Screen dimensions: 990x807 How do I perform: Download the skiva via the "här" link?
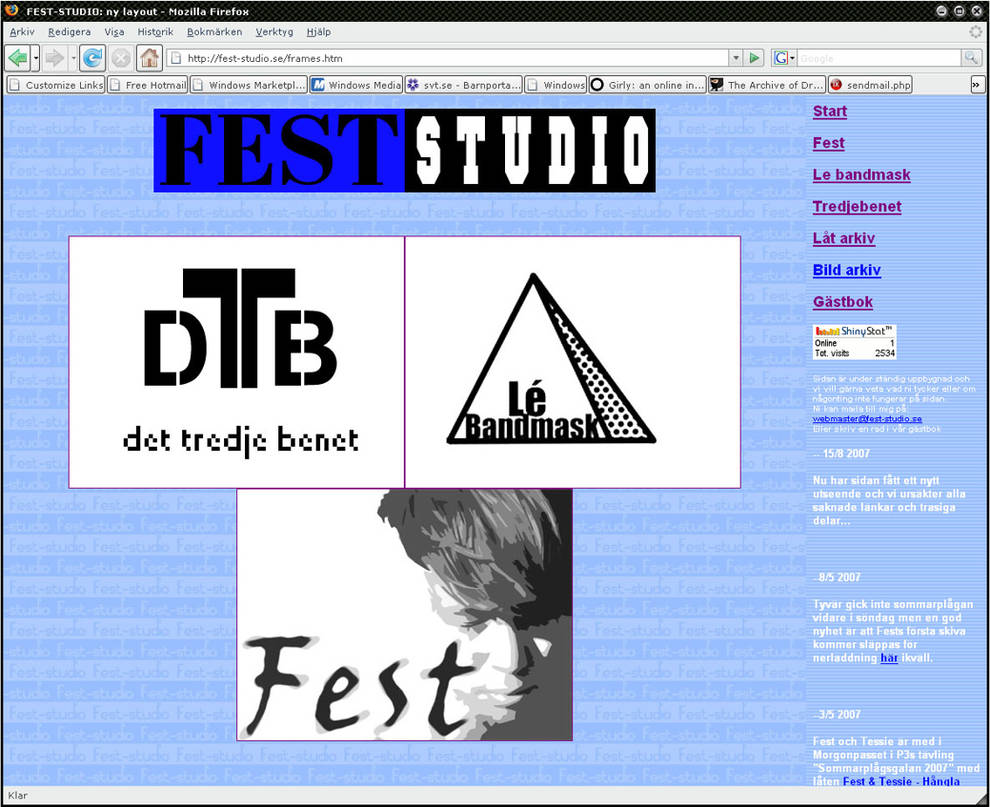(x=889, y=659)
